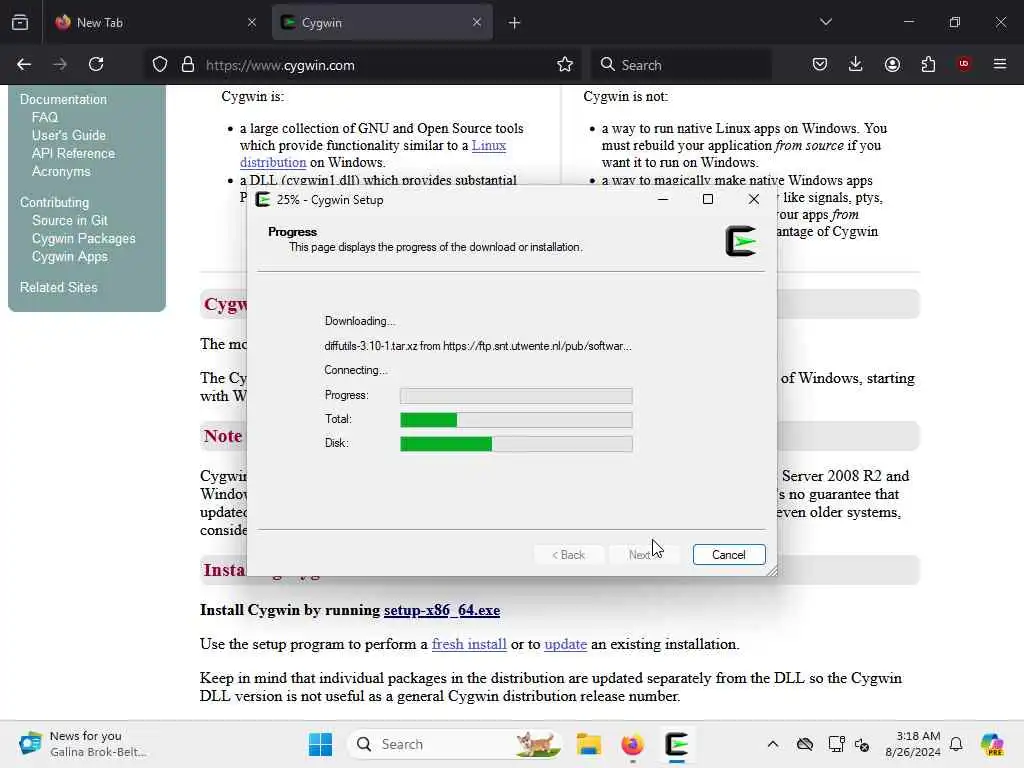Open clock and date flyout
The width and height of the screenshot is (1024, 768).
pyautogui.click(x=913, y=744)
